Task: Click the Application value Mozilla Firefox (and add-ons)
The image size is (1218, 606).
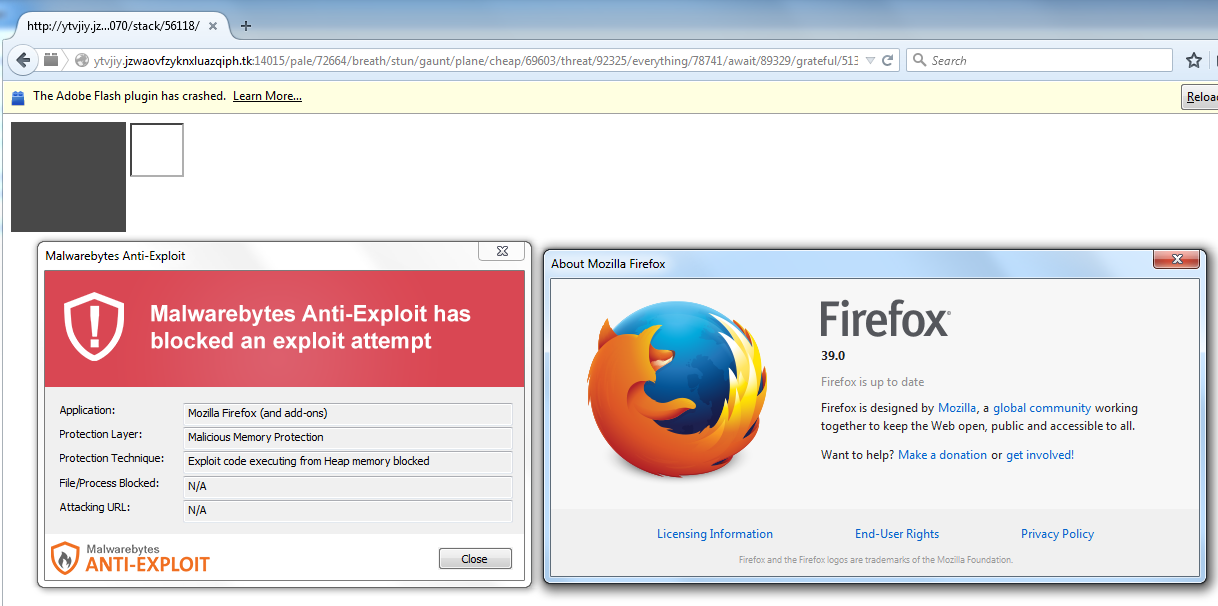Action: click(349, 413)
